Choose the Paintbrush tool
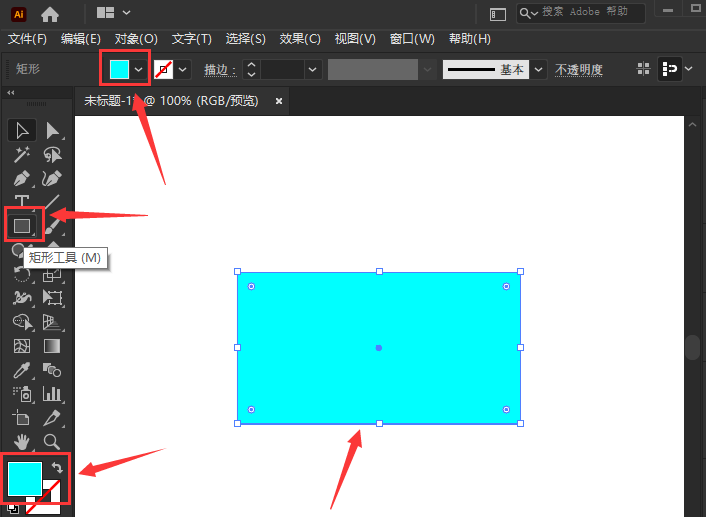This screenshot has width=706, height=517. pyautogui.click(x=53, y=226)
